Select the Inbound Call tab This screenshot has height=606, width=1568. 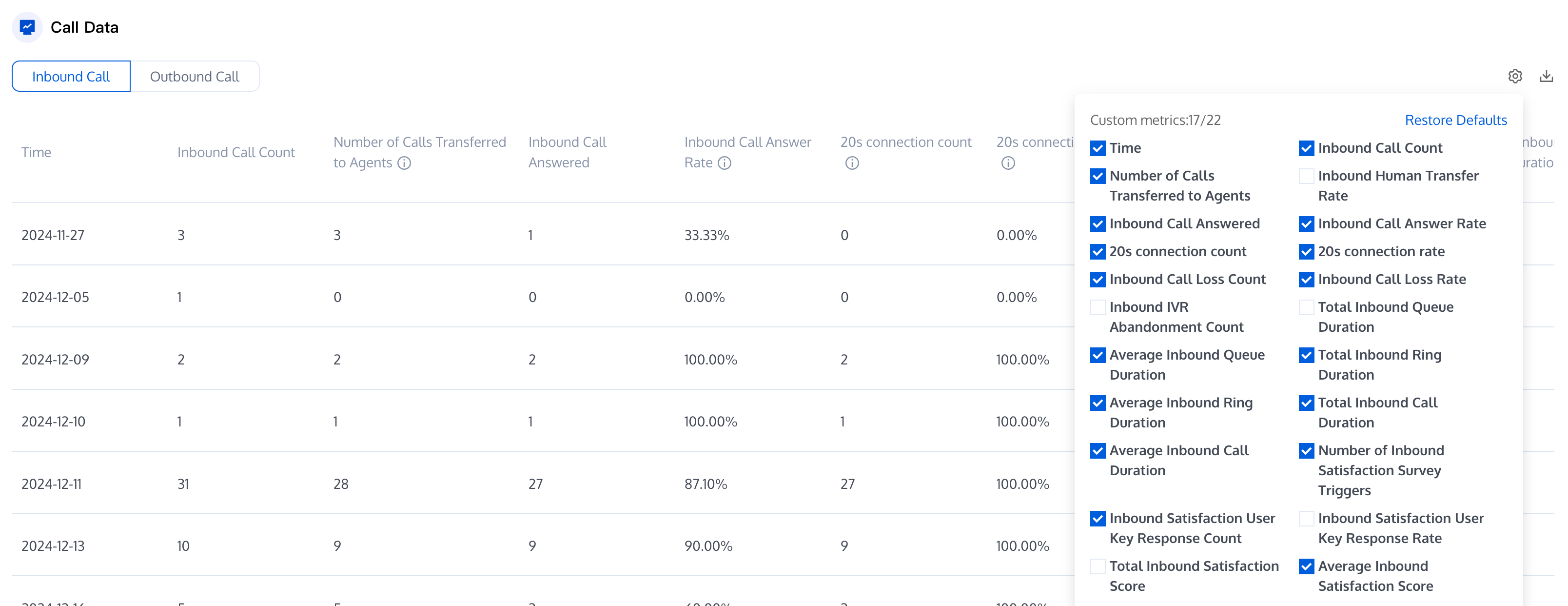click(71, 76)
